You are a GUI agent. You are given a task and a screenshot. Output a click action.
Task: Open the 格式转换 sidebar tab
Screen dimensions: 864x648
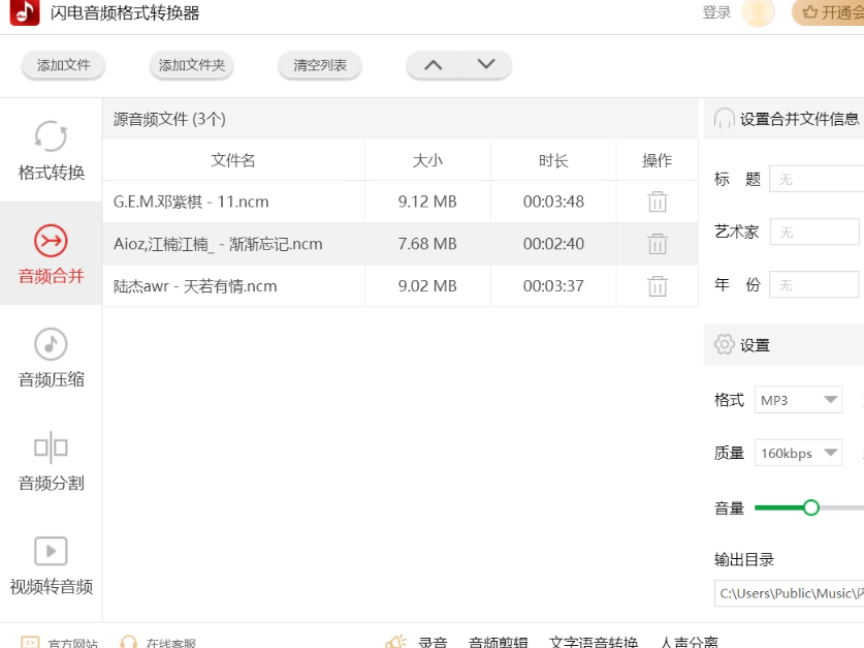(x=51, y=150)
